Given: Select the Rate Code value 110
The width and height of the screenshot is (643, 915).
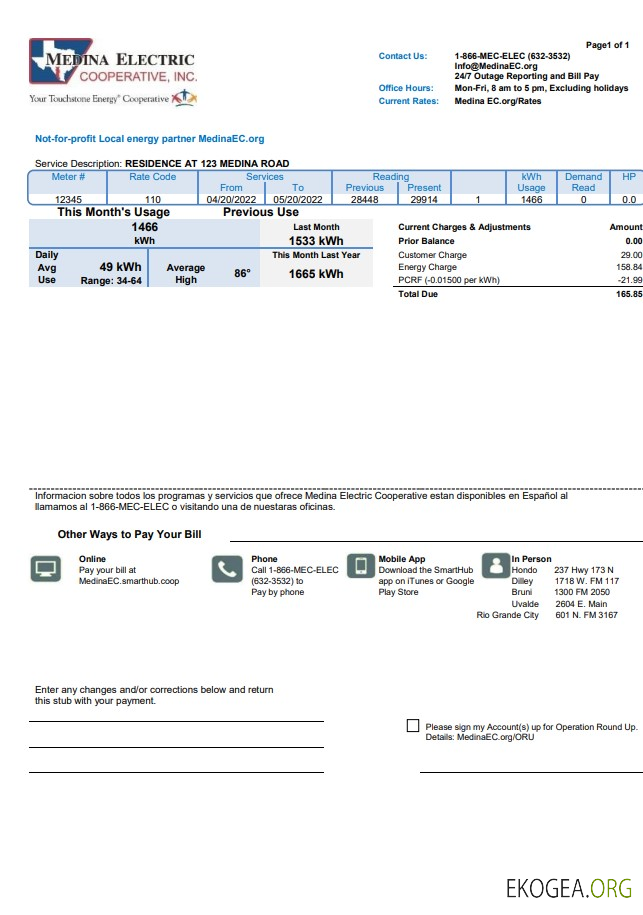Looking at the screenshot, I should click(153, 200).
